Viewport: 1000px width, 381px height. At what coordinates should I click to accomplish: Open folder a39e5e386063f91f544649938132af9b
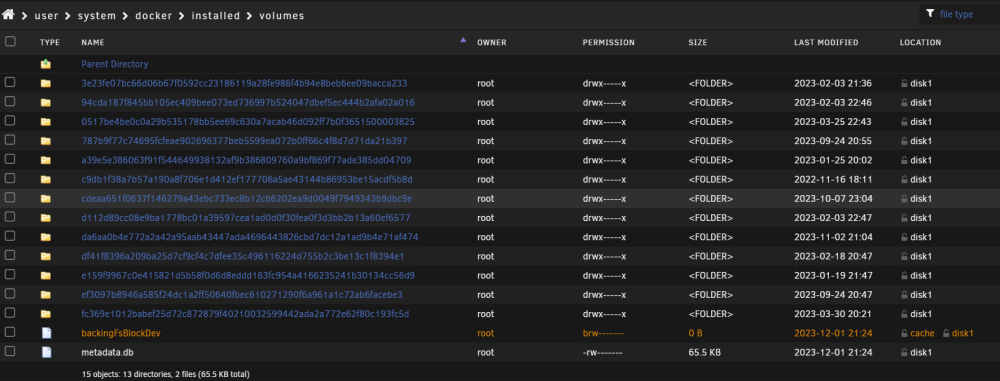coord(246,160)
